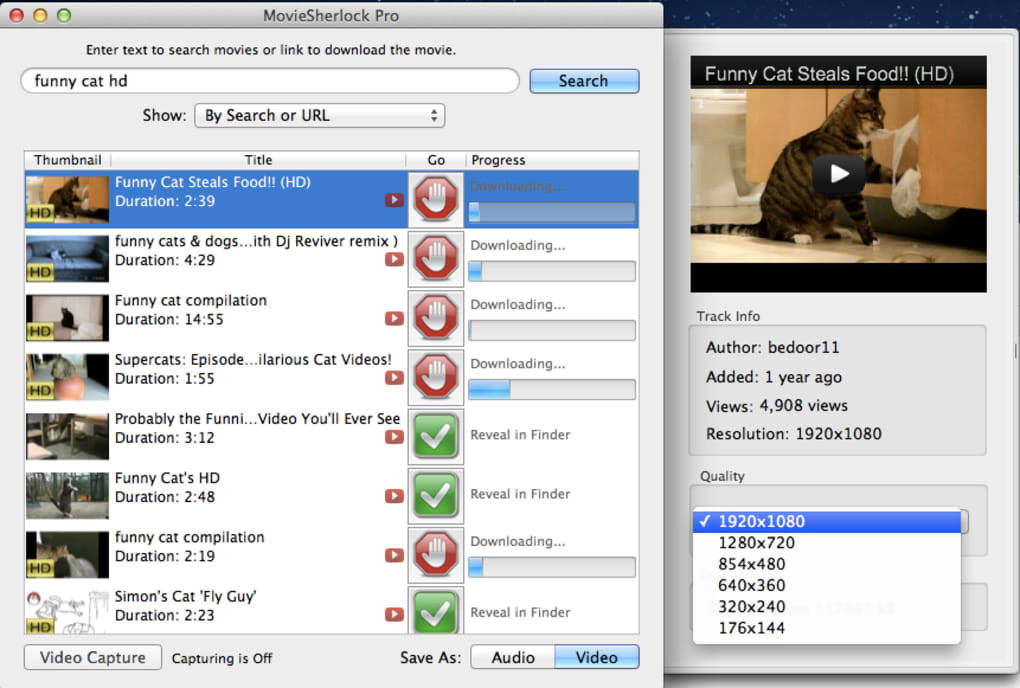
Task: Play the Funny Cat Steals Food preview video
Action: (839, 174)
